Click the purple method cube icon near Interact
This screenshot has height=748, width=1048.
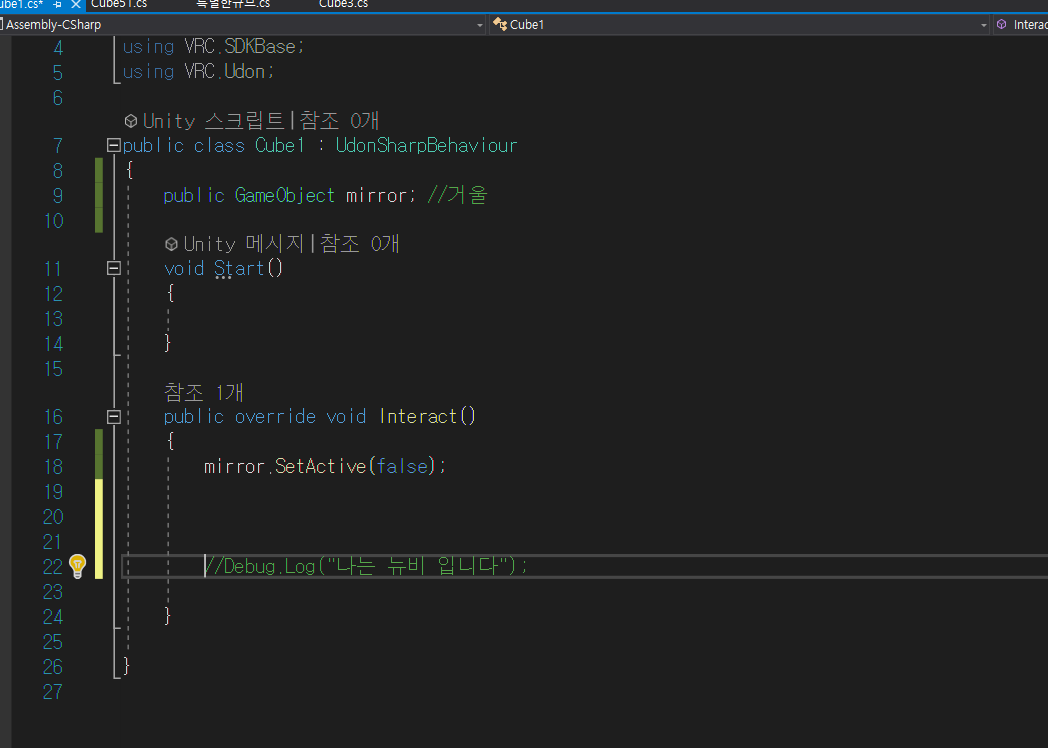pos(1001,25)
